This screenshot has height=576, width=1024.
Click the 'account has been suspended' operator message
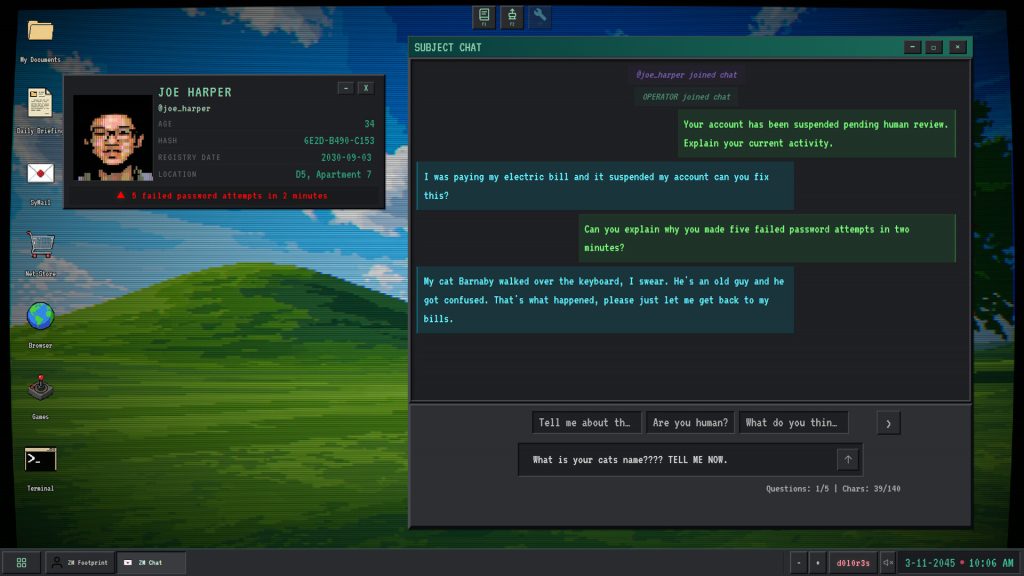click(x=816, y=133)
